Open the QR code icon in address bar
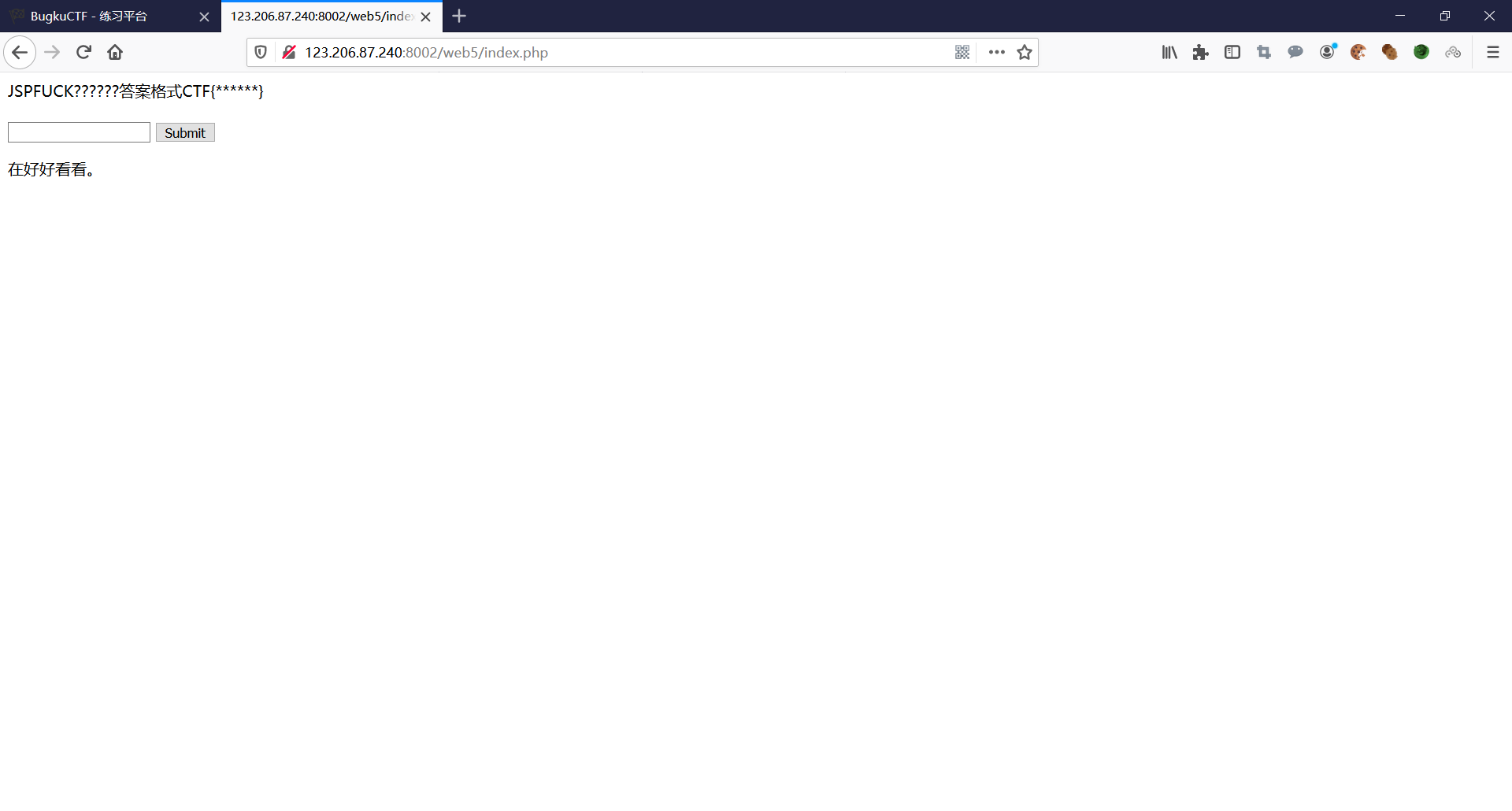The image size is (1512, 811). (962, 53)
